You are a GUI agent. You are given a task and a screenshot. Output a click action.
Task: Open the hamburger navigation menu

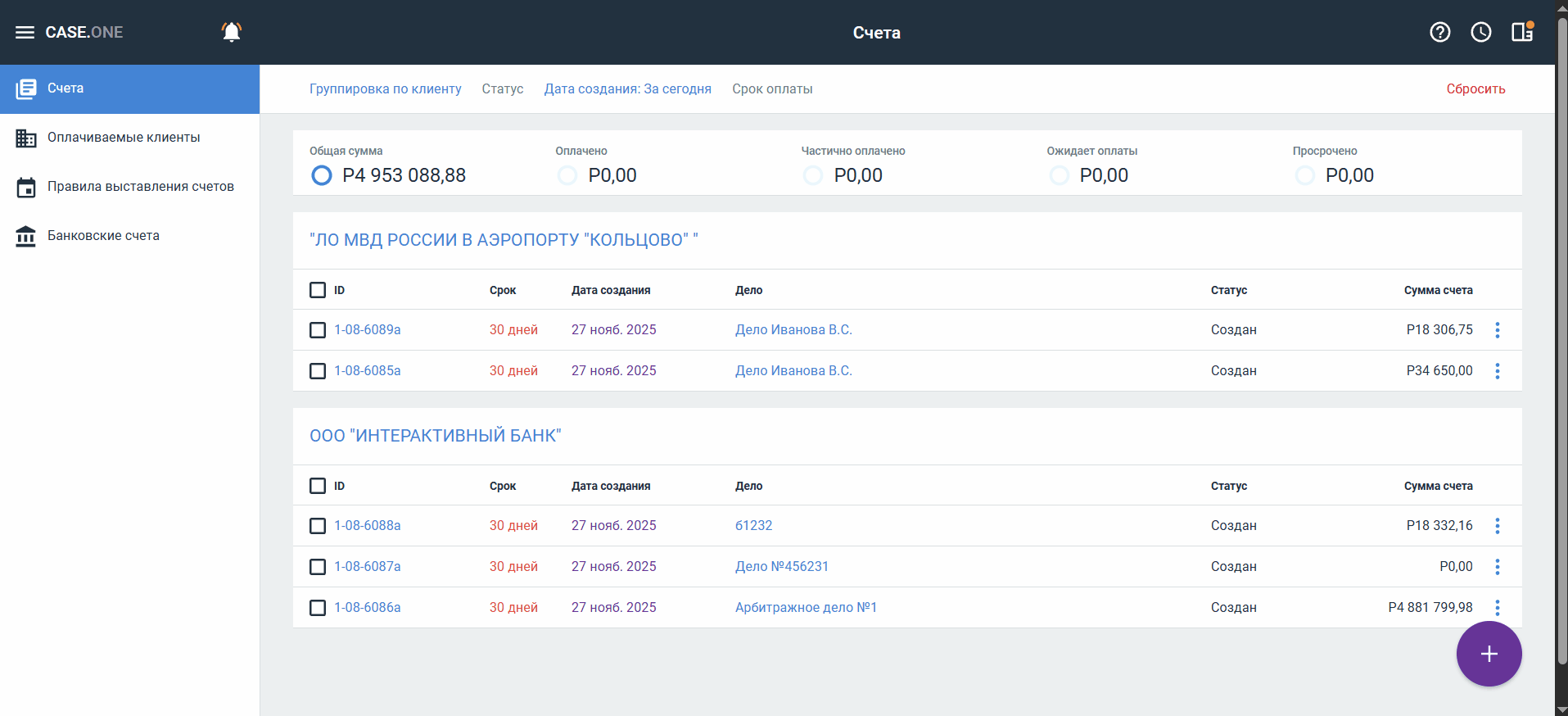pyautogui.click(x=25, y=33)
